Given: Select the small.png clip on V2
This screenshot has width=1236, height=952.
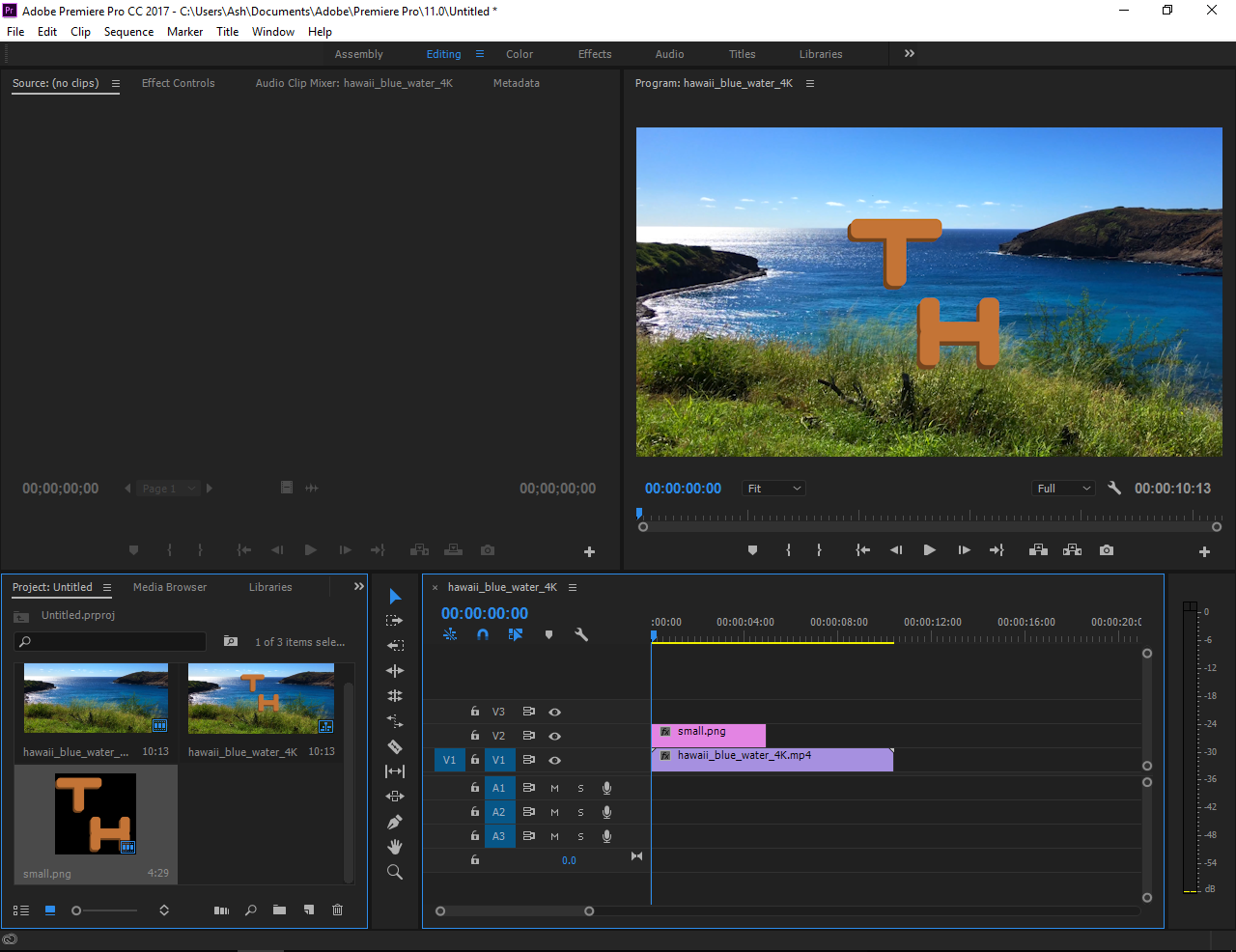Looking at the screenshot, I should [708, 734].
